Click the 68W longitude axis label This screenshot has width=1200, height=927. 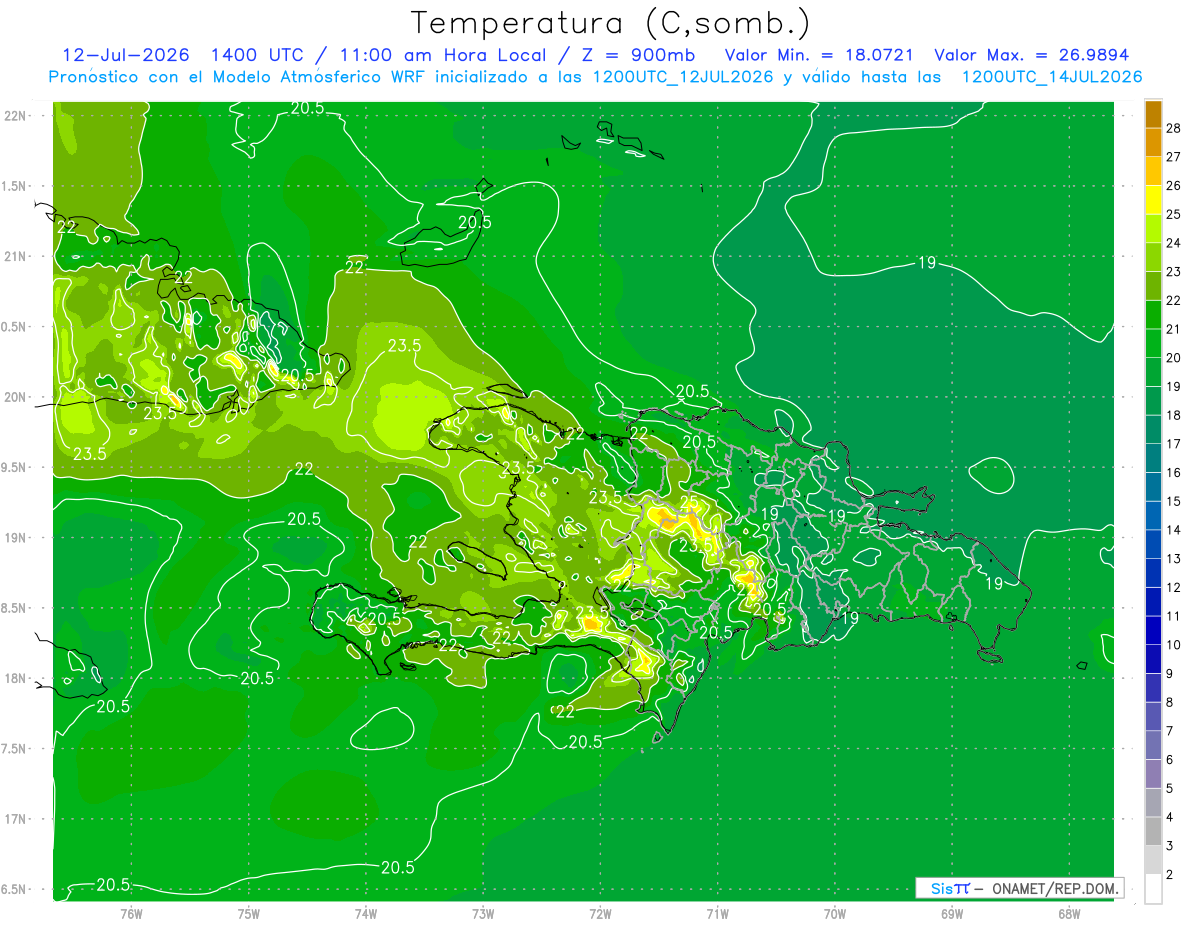(x=1069, y=914)
